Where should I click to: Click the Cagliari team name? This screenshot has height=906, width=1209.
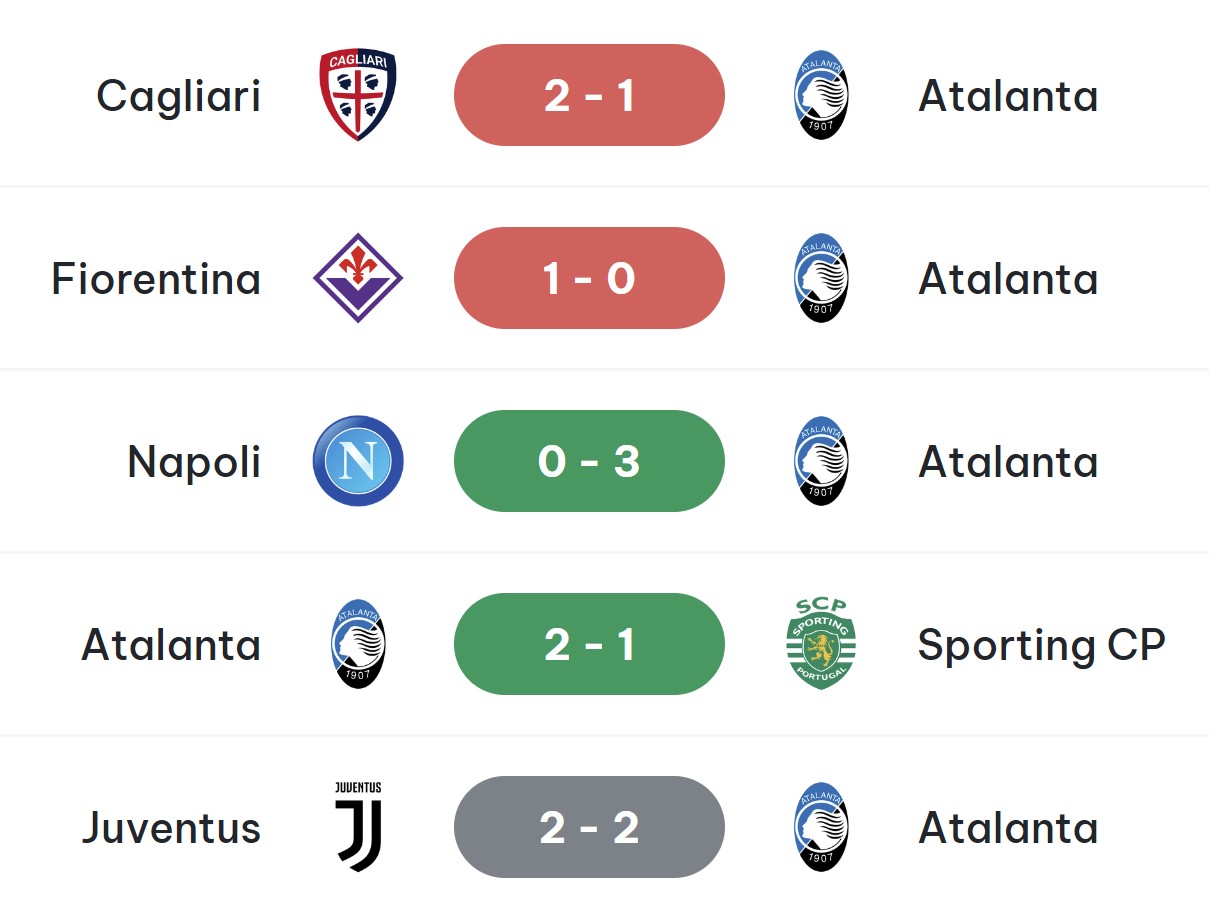point(179,96)
